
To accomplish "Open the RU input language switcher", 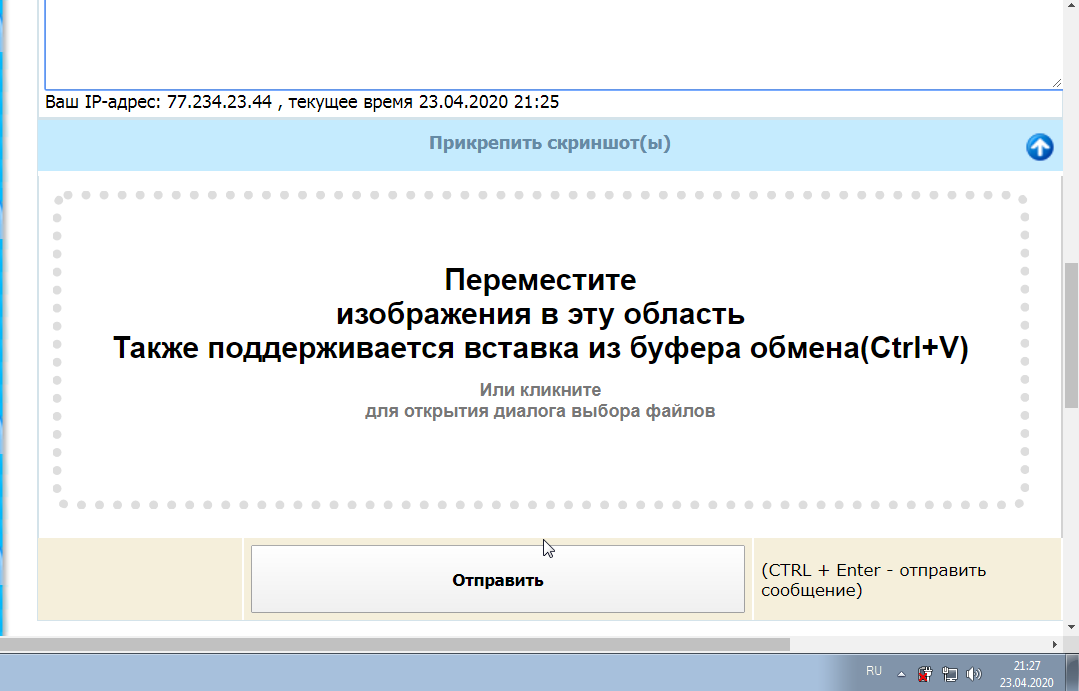I will (874, 671).
